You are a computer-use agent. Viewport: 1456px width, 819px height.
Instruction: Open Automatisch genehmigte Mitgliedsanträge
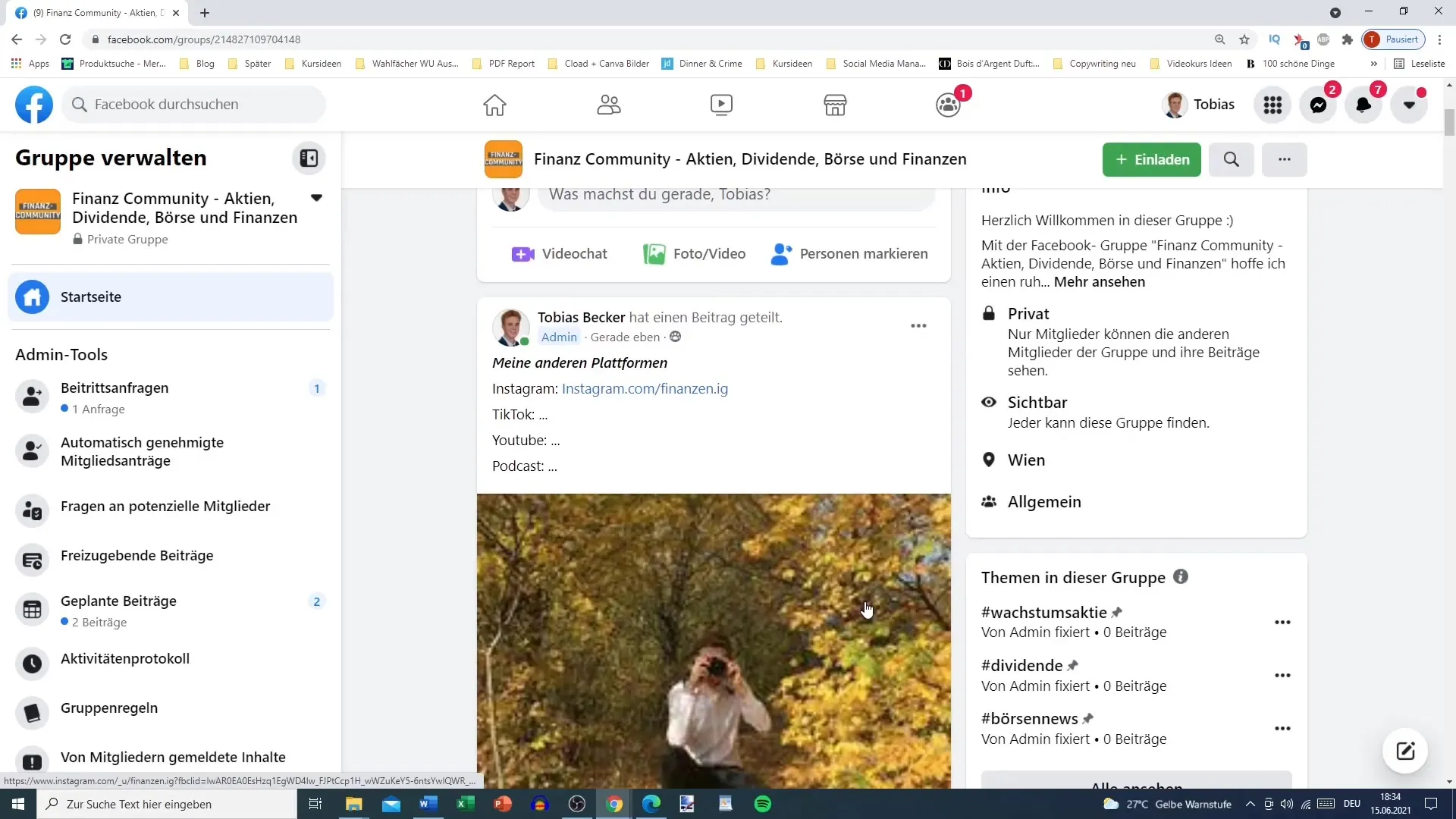click(171, 451)
